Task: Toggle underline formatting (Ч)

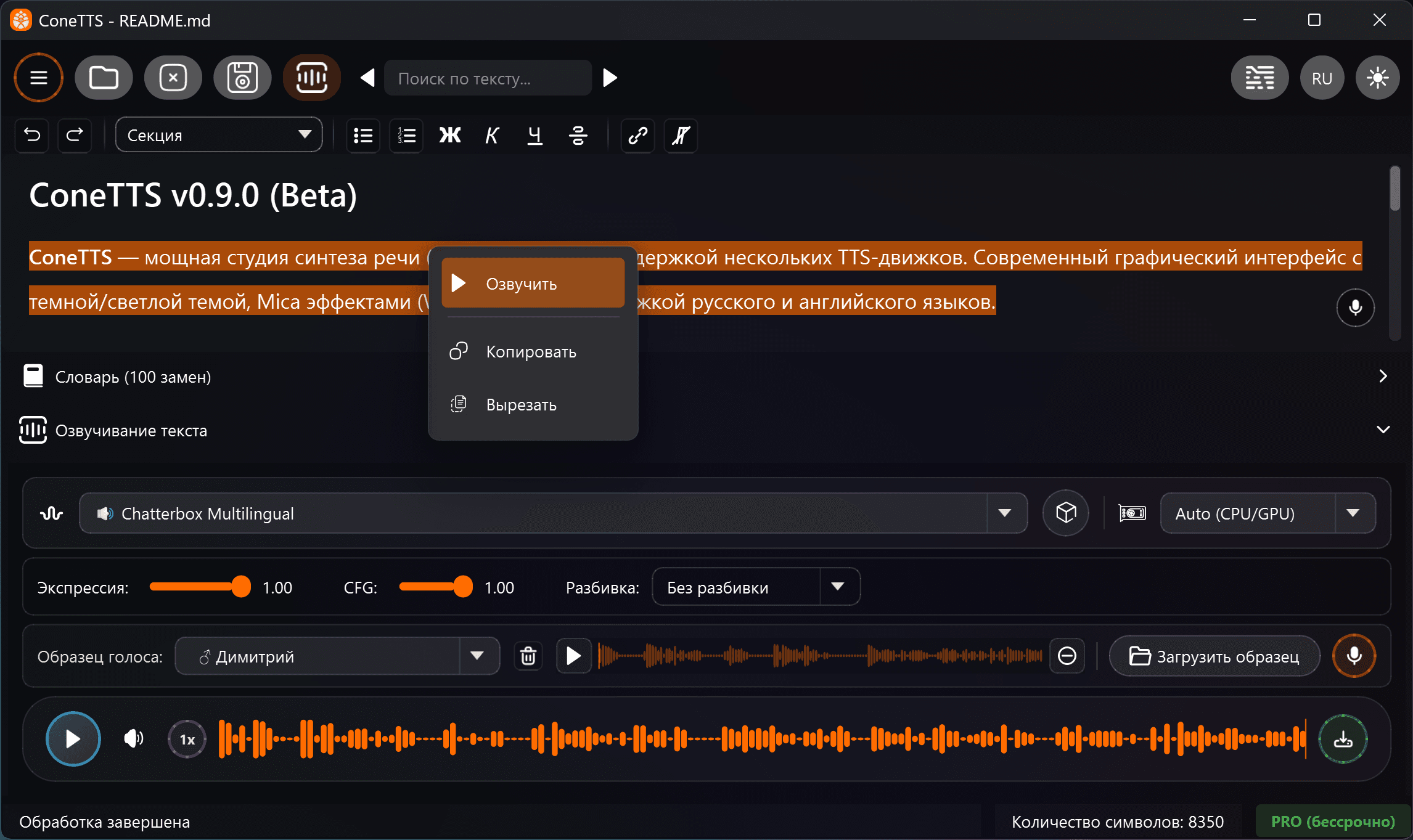Action: pyautogui.click(x=534, y=136)
